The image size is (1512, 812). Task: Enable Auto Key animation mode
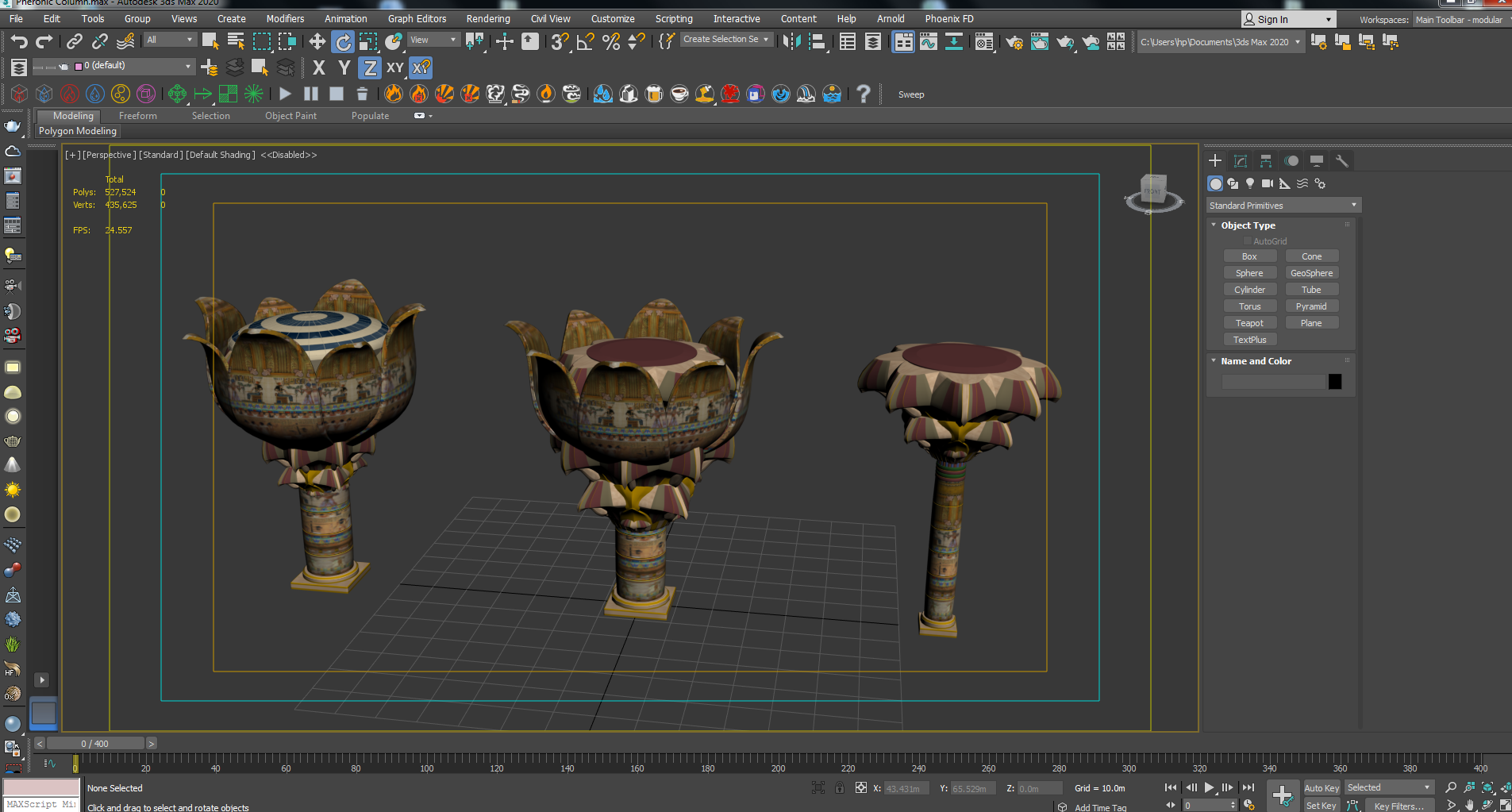point(1321,787)
